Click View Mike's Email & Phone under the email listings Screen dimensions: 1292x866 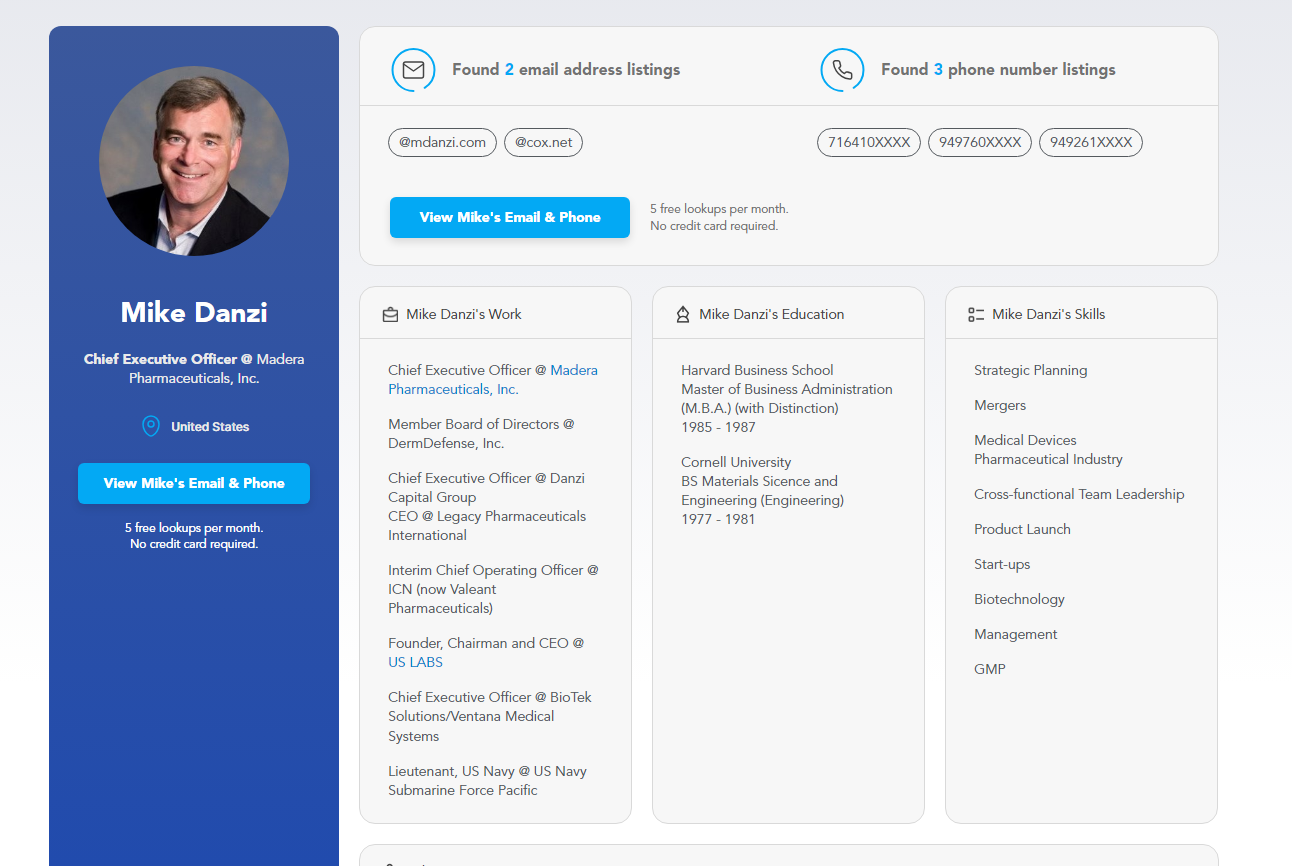(510, 217)
